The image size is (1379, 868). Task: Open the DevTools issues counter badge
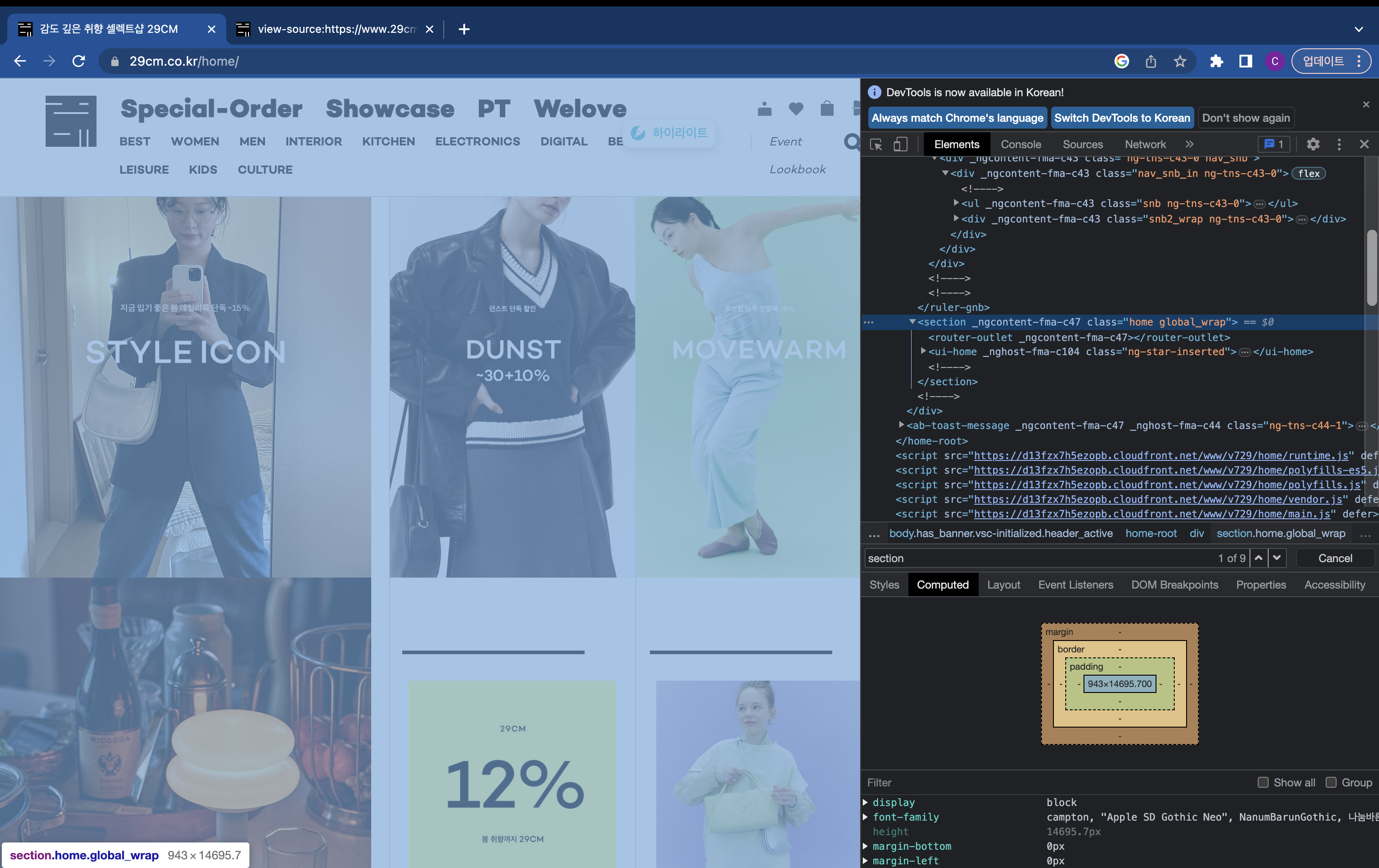click(x=1274, y=144)
